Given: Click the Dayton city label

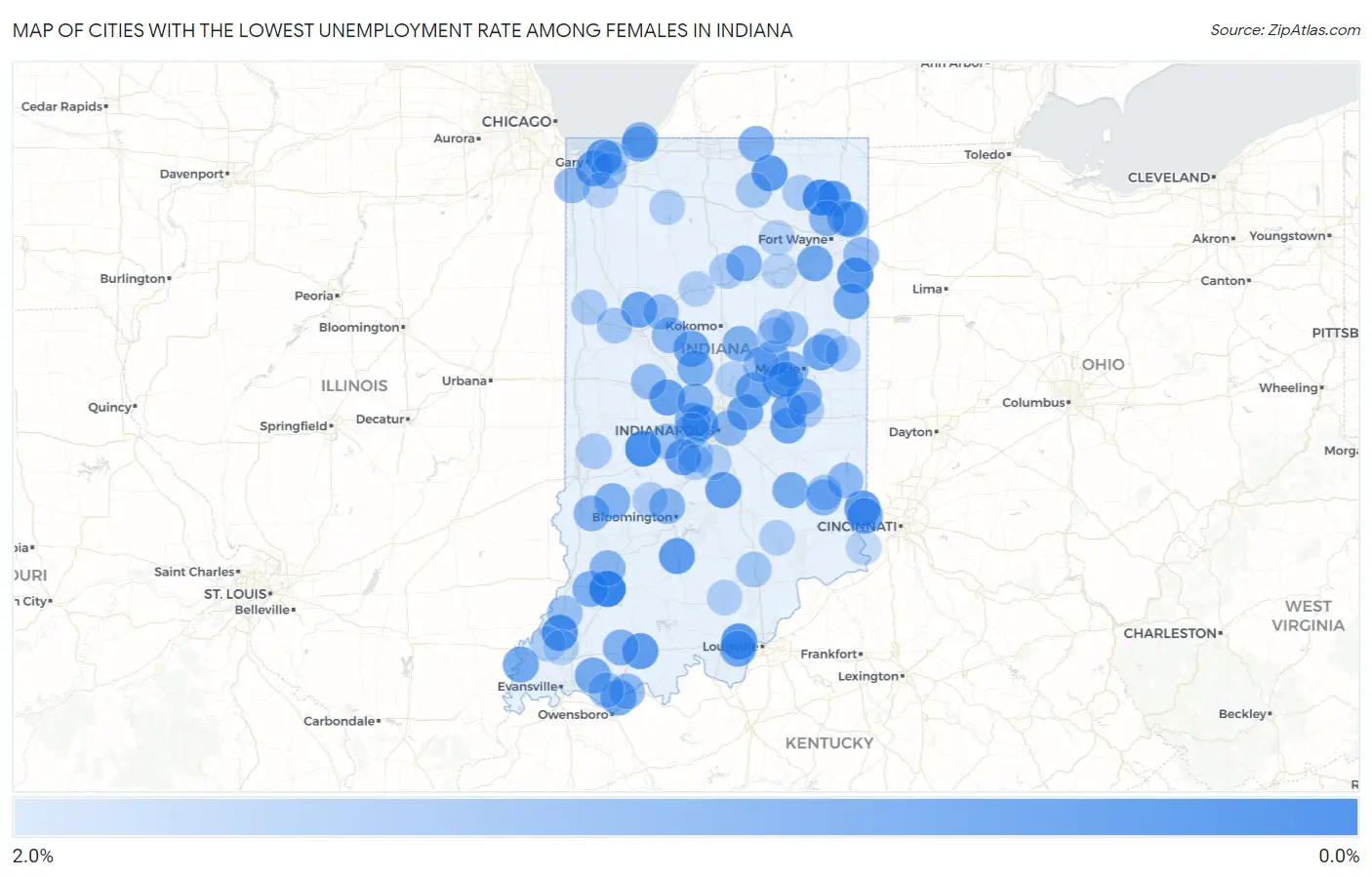Looking at the screenshot, I should [x=910, y=431].
